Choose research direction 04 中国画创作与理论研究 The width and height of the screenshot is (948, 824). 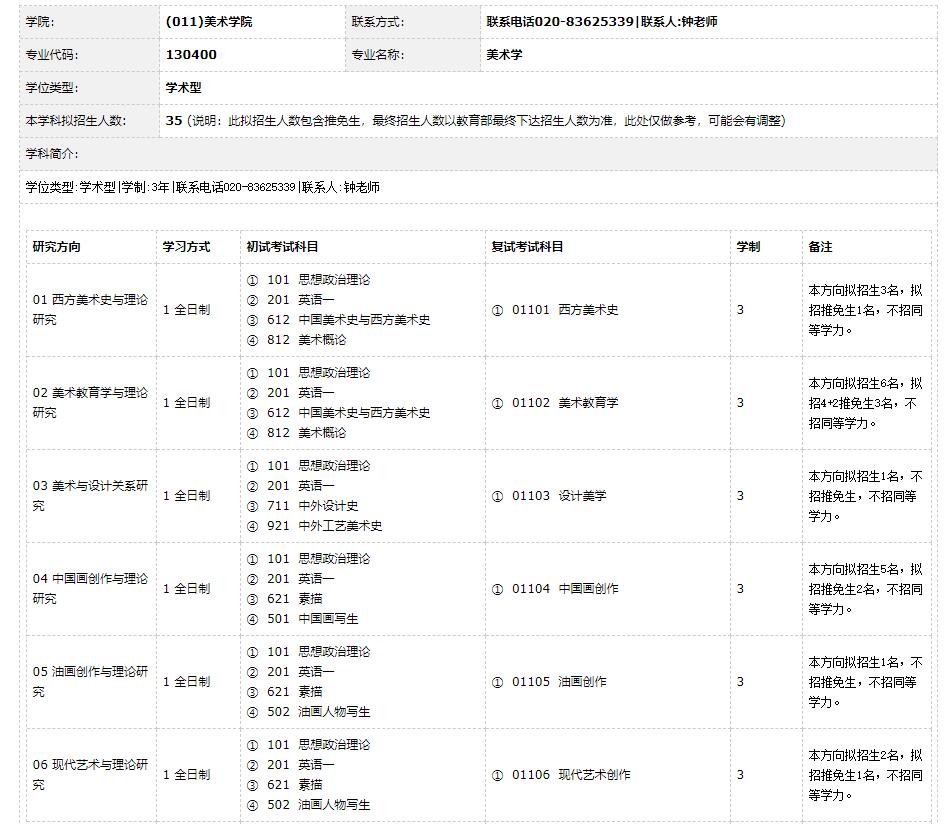pyautogui.click(x=89, y=589)
